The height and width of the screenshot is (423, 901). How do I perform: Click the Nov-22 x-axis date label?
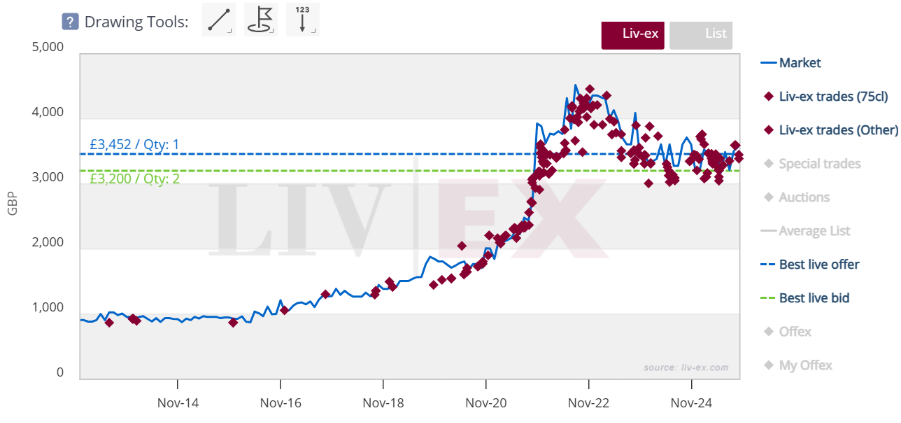coord(589,405)
